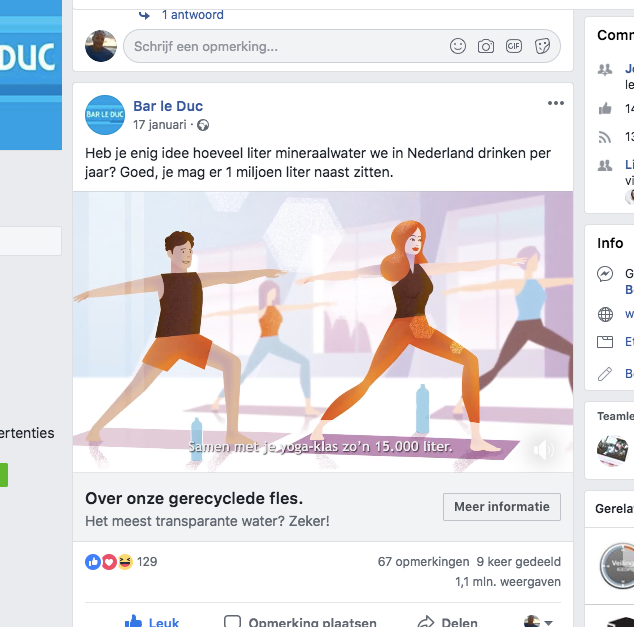Click the Opmerking plaatsen button
The height and width of the screenshot is (627, 634).
300,621
